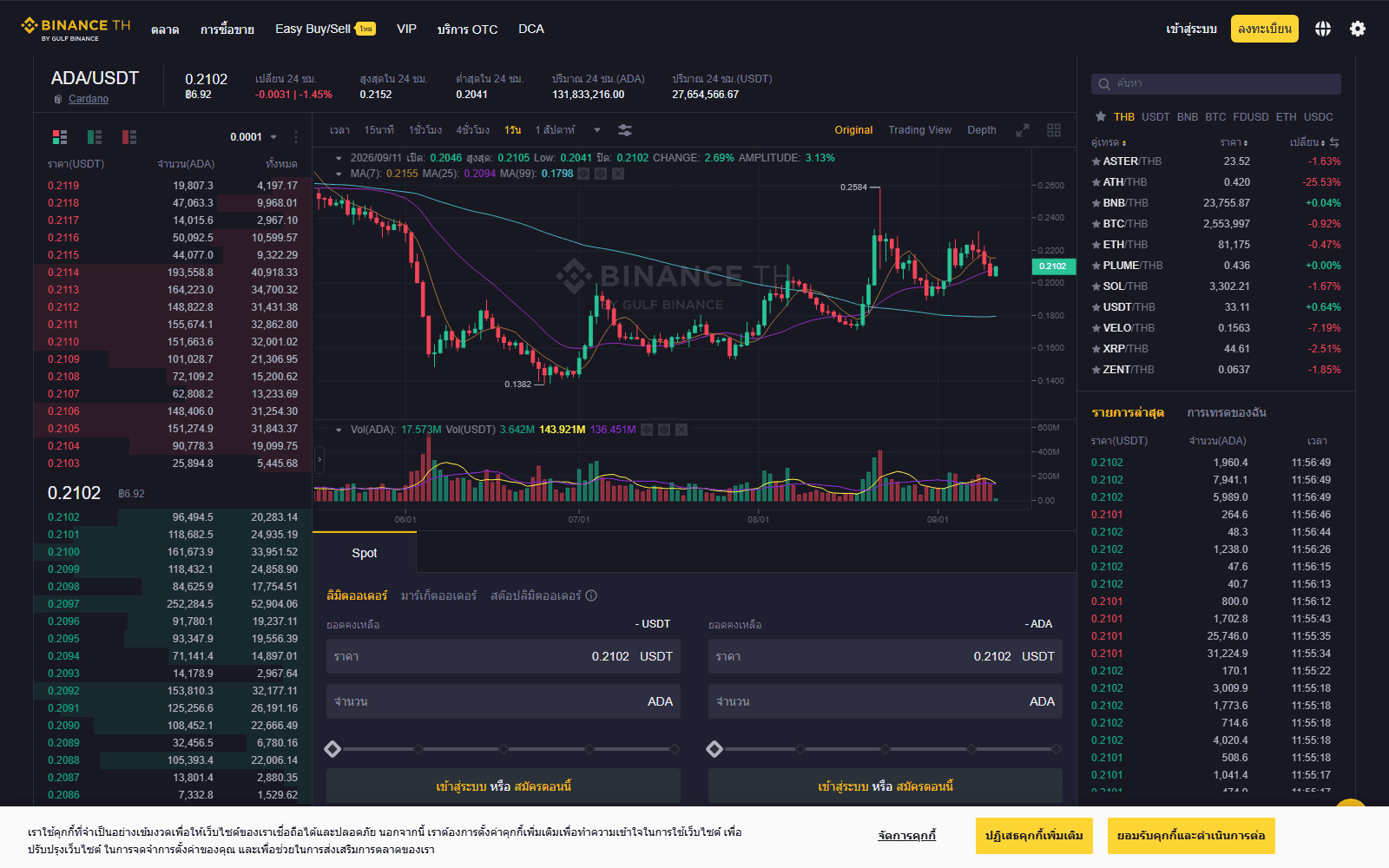This screenshot has width=1389, height=868.
Task: Click the เข้าสู่ระบบ login link in header
Action: point(1191,29)
